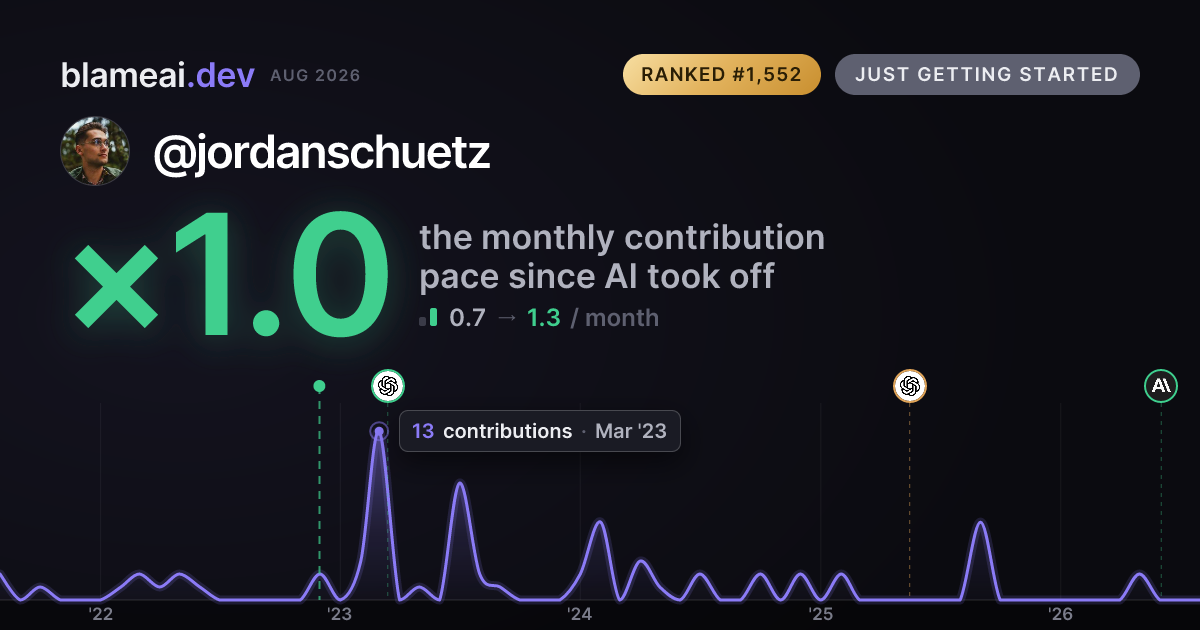Open the jordanschuetz profile avatar
Image resolution: width=1200 pixels, height=630 pixels.
click(x=95, y=151)
